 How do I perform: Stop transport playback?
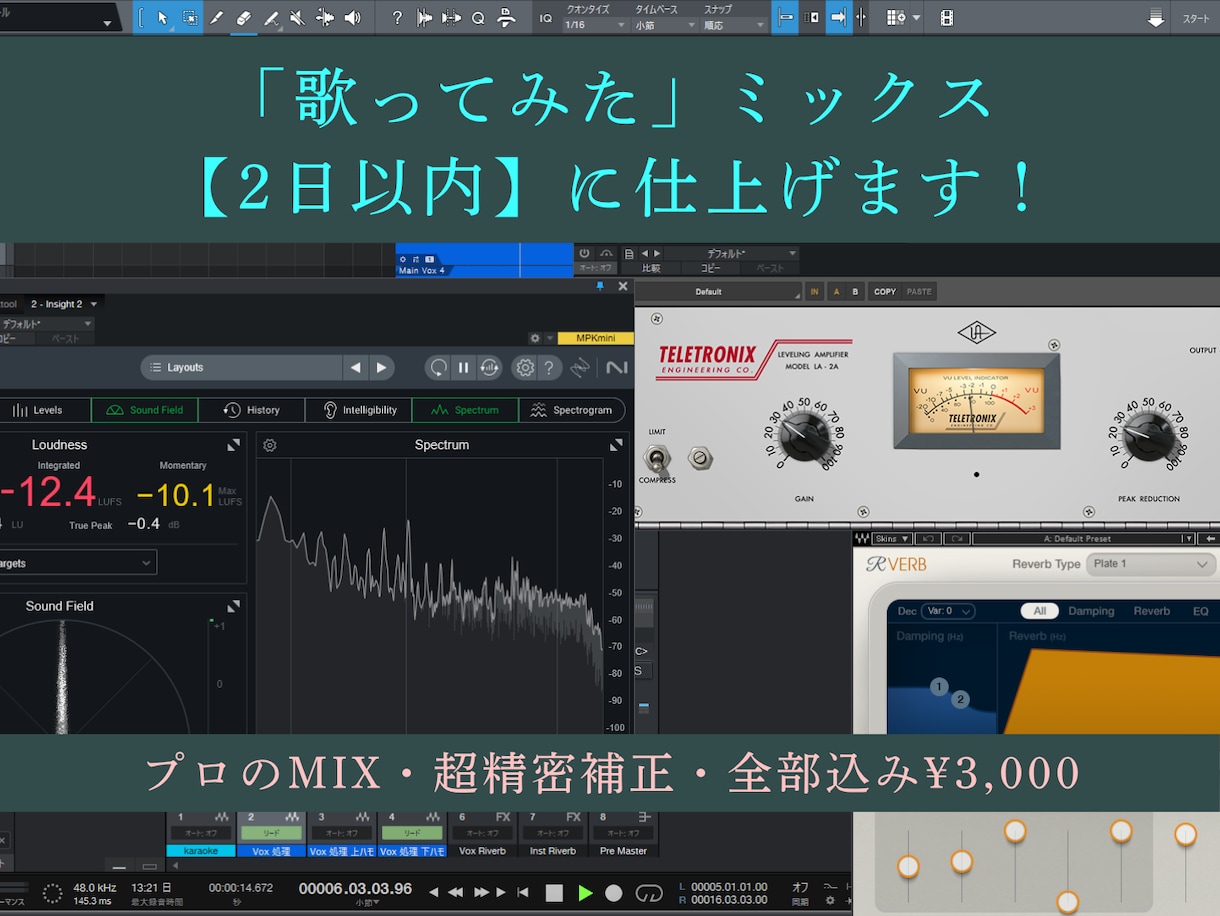pyautogui.click(x=554, y=892)
